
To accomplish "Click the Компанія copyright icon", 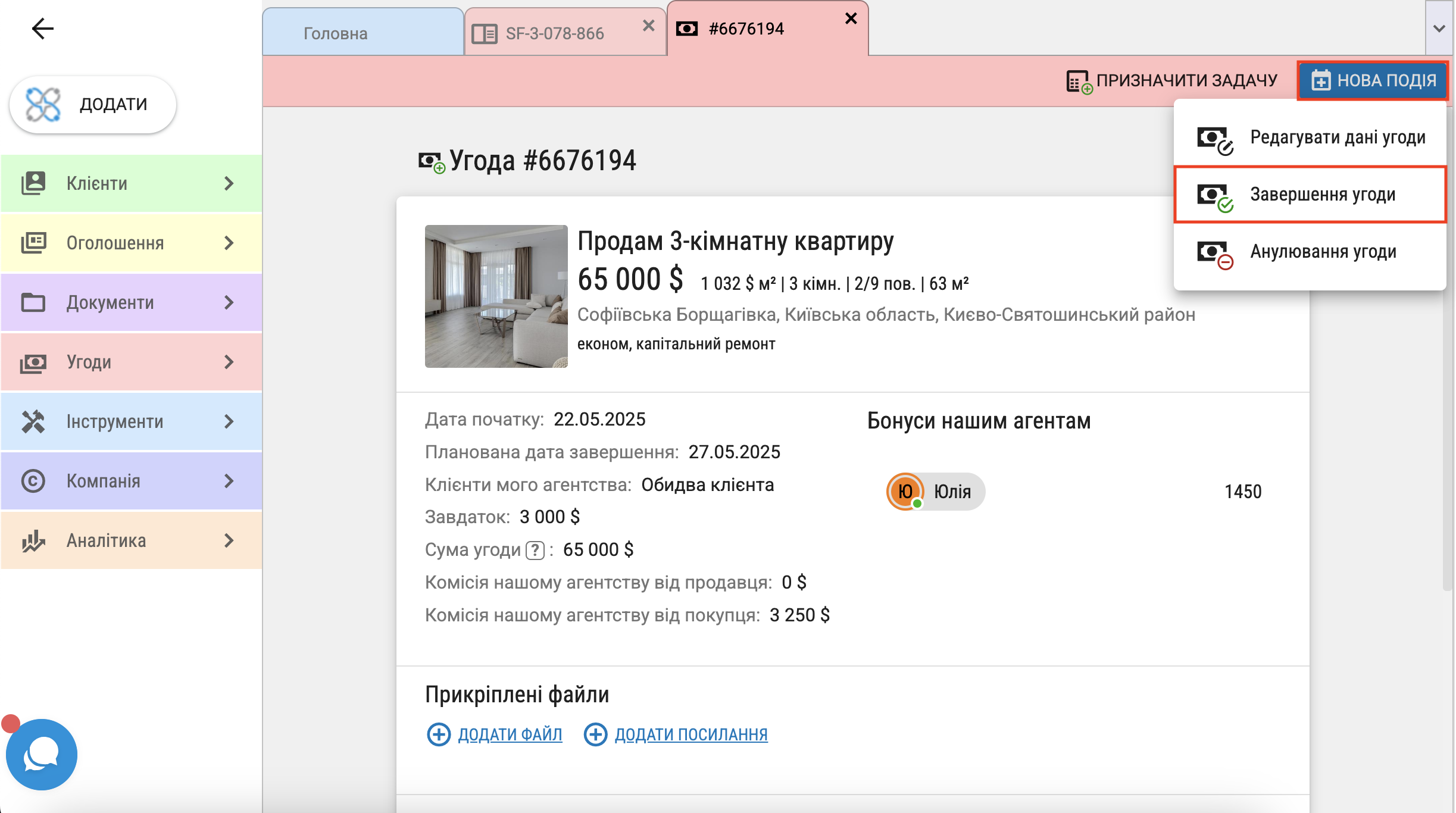I will 33,481.
